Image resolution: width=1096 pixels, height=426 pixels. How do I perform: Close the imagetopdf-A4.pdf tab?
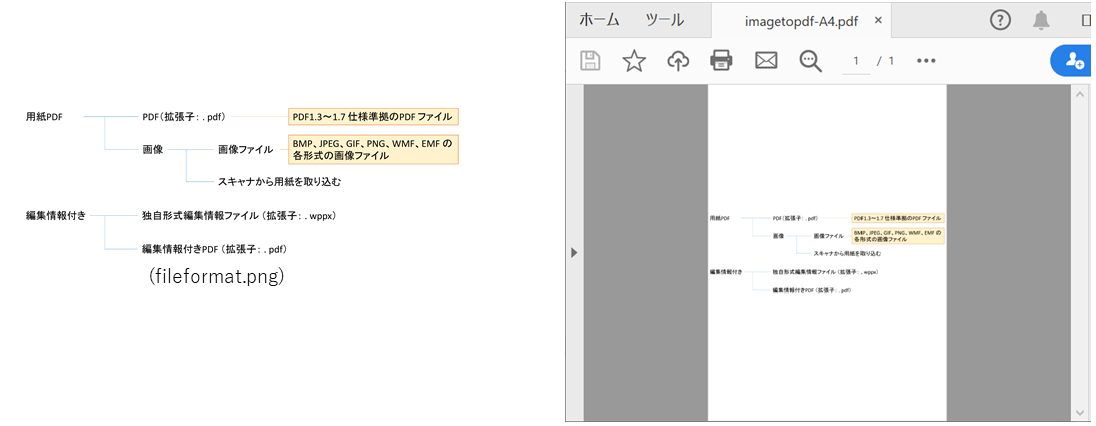click(x=878, y=20)
